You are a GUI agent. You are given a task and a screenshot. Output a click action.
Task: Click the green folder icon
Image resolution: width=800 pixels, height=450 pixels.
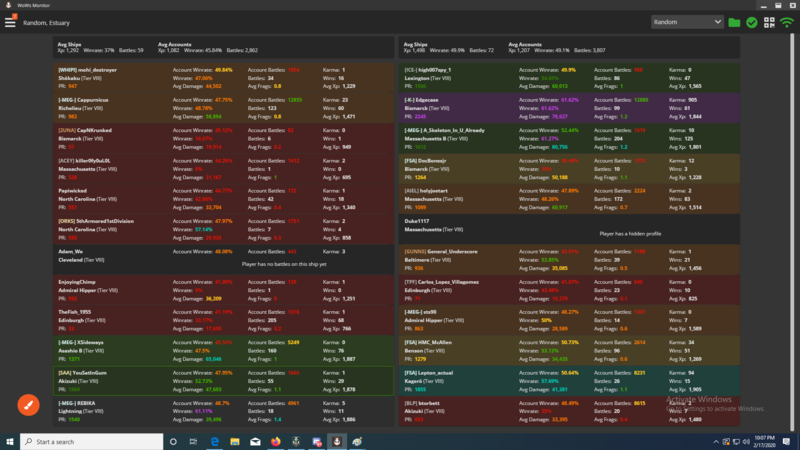click(735, 22)
